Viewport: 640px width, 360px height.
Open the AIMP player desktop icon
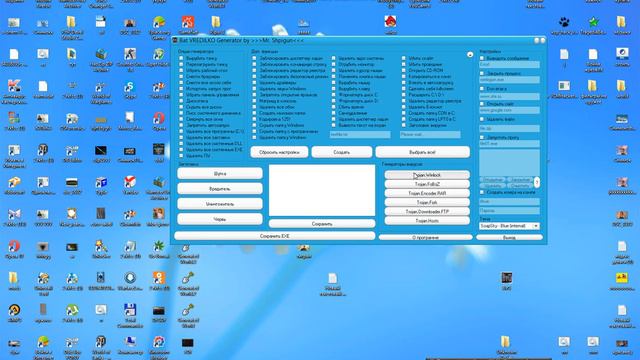coord(14,310)
